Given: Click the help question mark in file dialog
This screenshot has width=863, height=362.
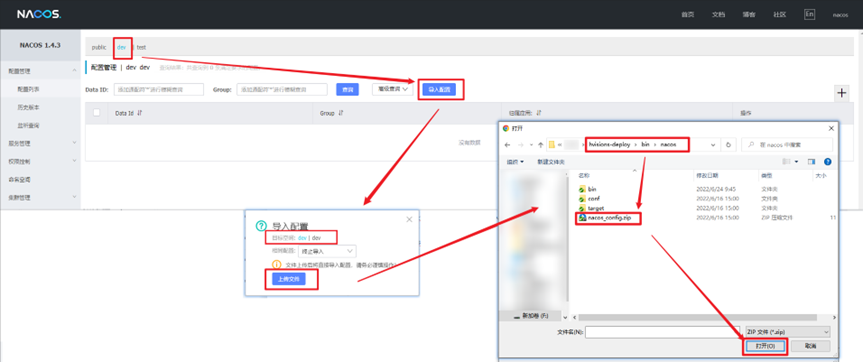Looking at the screenshot, I should pyautogui.click(x=827, y=162).
